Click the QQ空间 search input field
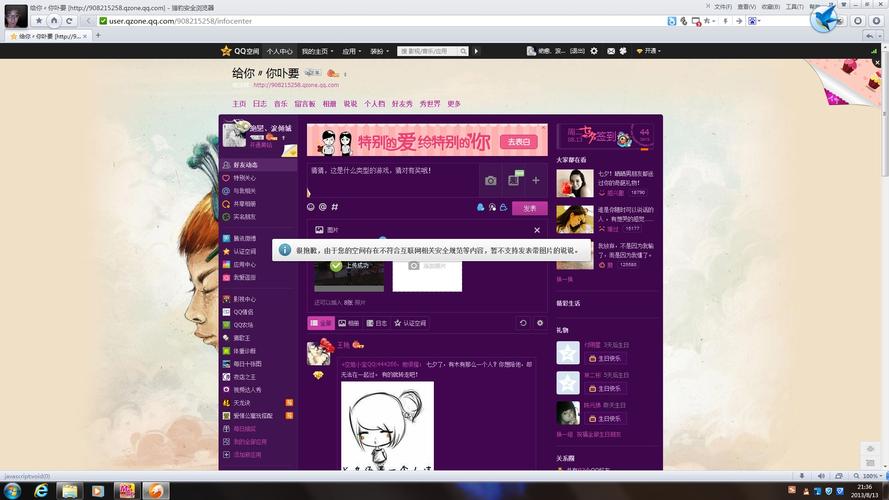 (x=429, y=51)
